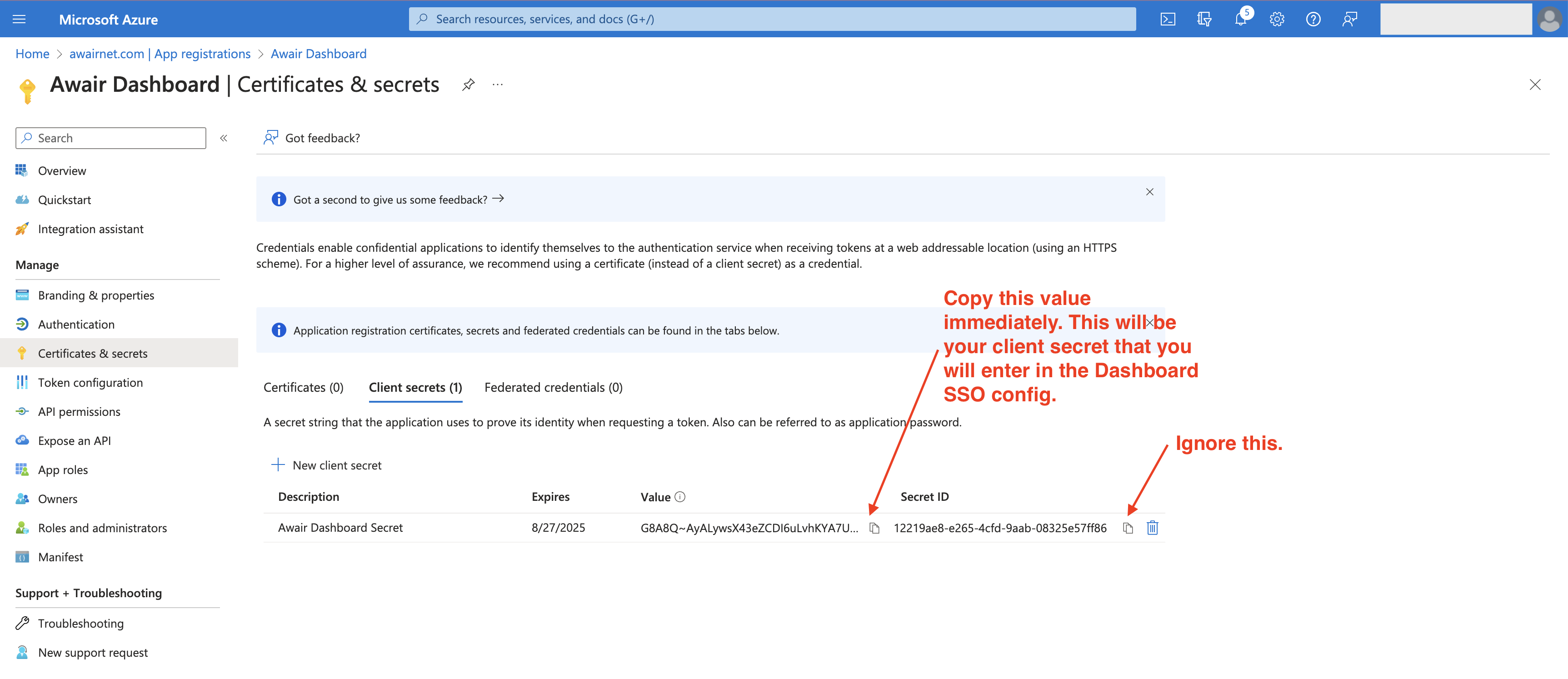Click the Expires column header
1568x679 pixels.
(x=550, y=497)
